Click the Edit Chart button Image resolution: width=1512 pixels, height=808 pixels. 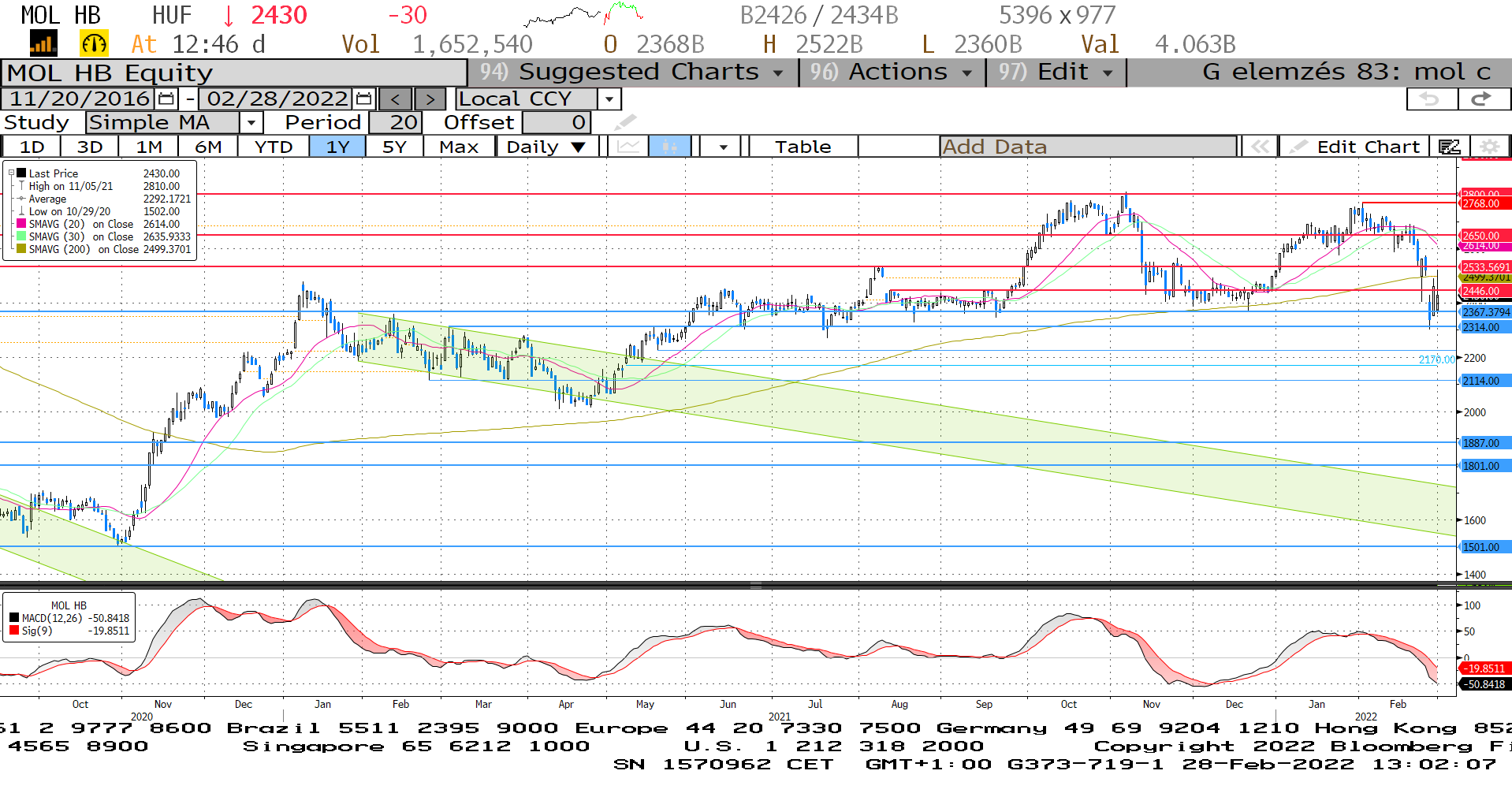1354,147
